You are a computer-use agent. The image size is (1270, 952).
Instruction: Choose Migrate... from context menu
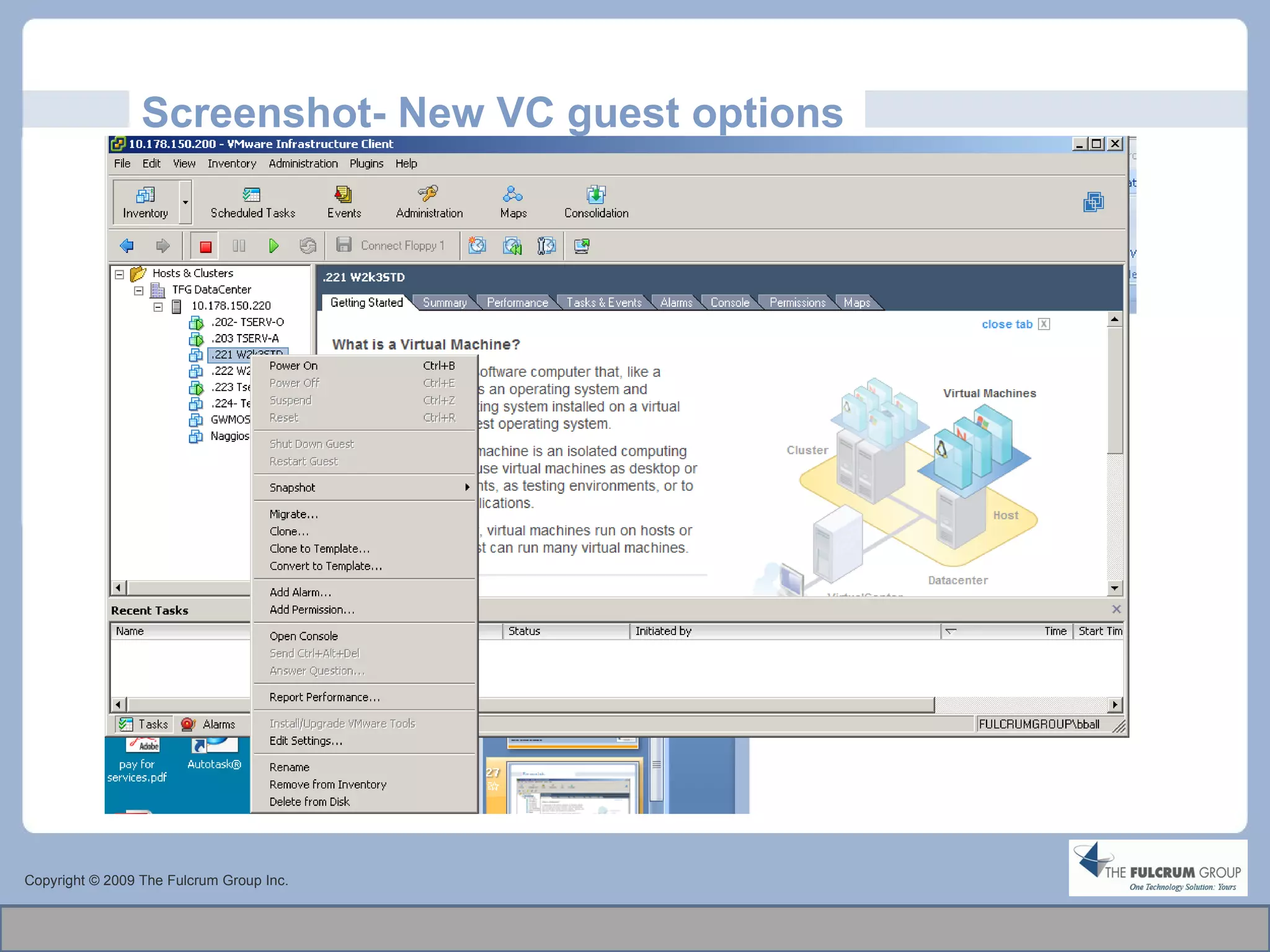coord(365,514)
